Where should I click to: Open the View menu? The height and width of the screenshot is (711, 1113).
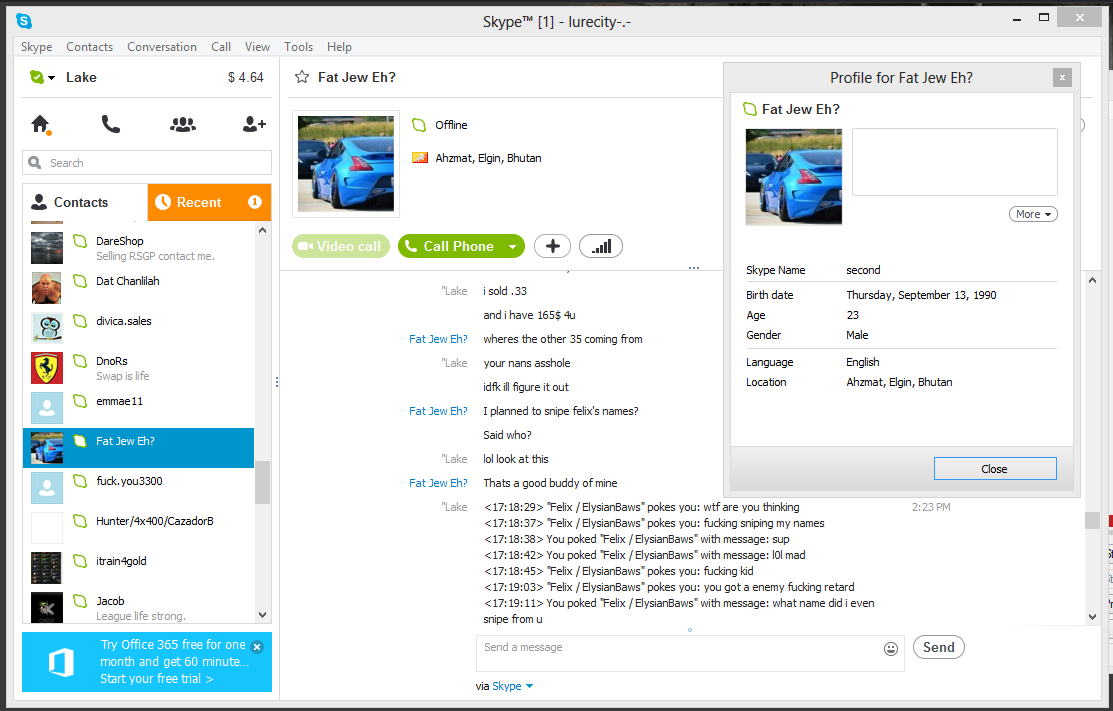coord(257,46)
